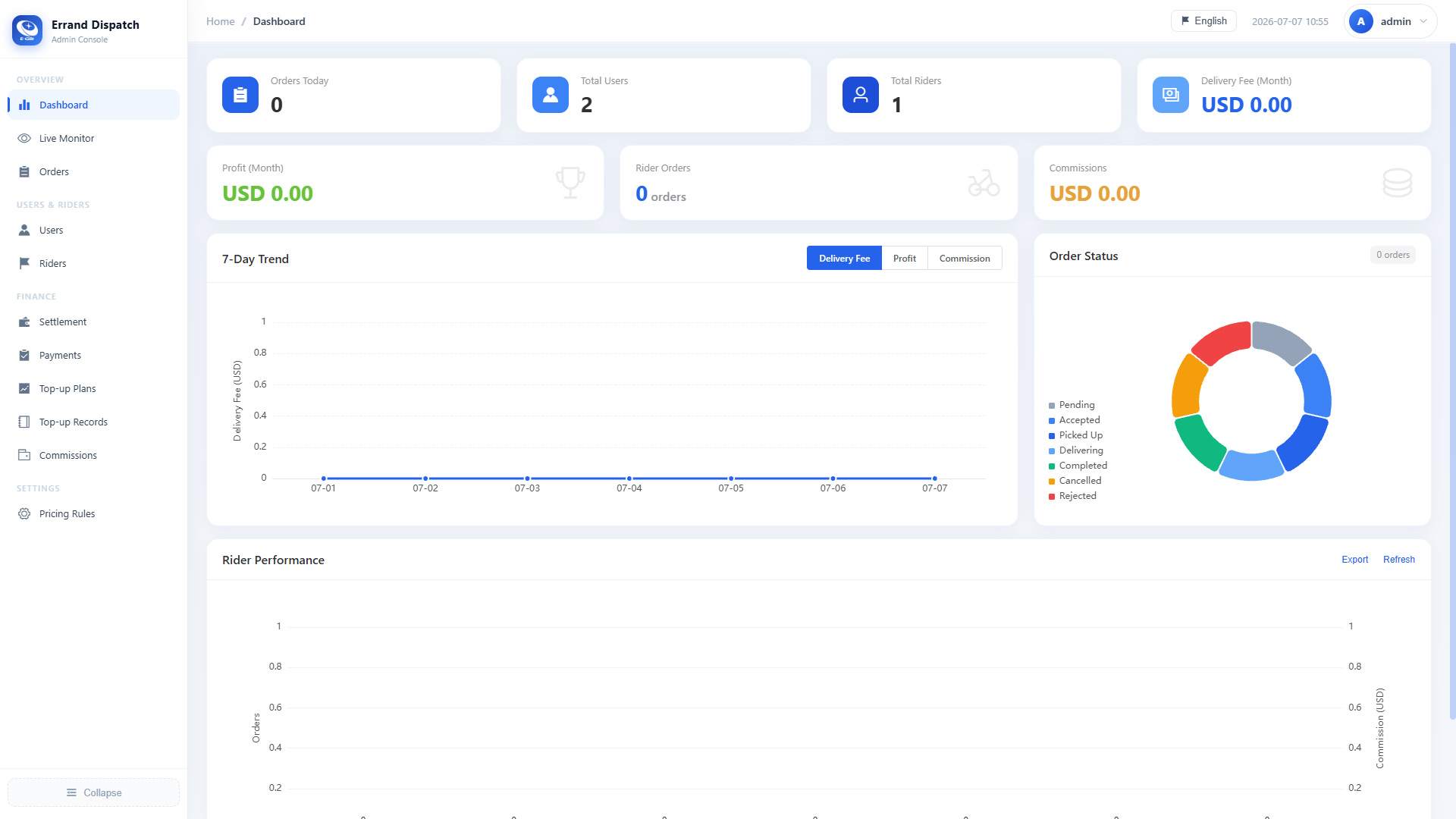Image resolution: width=1456 pixels, height=819 pixels.
Task: Click Export link in Rider Performance
Action: coord(1354,560)
